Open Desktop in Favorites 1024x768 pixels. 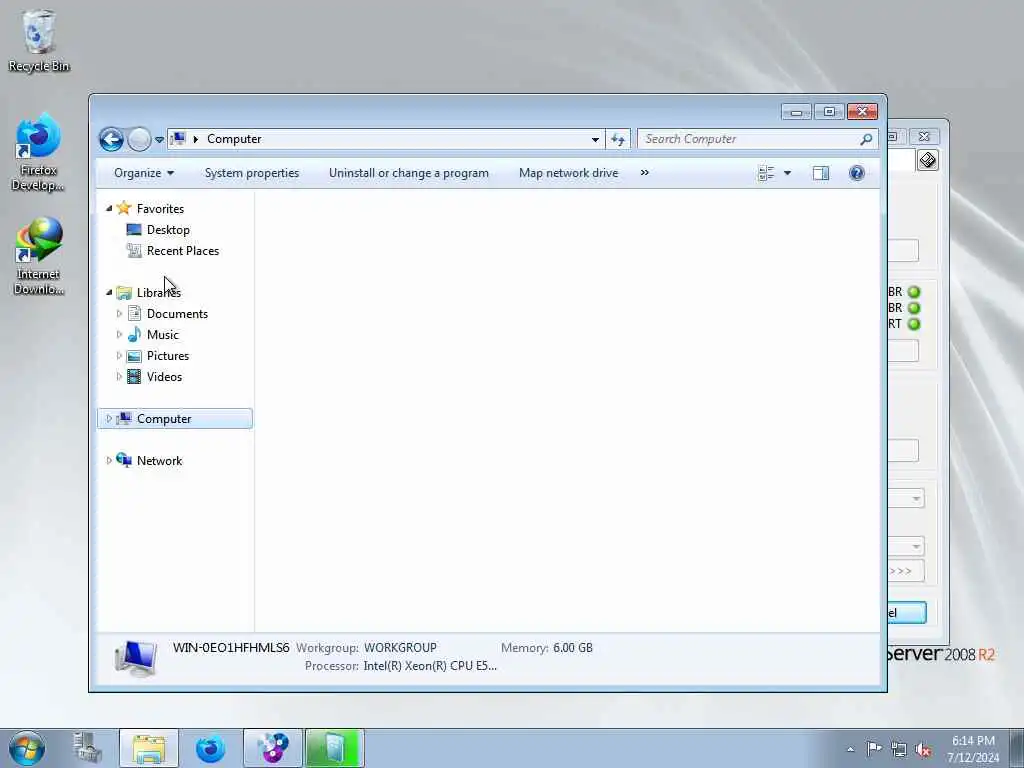[168, 230]
